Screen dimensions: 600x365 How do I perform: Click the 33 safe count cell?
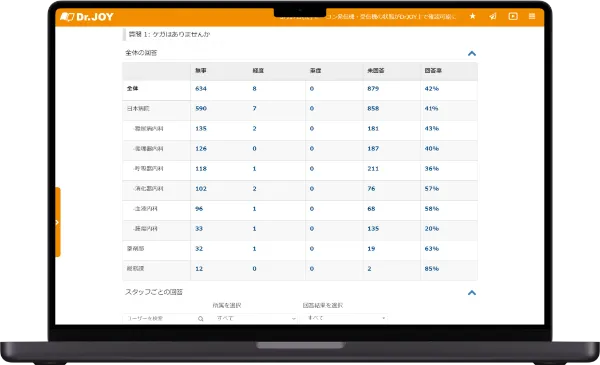pos(199,229)
